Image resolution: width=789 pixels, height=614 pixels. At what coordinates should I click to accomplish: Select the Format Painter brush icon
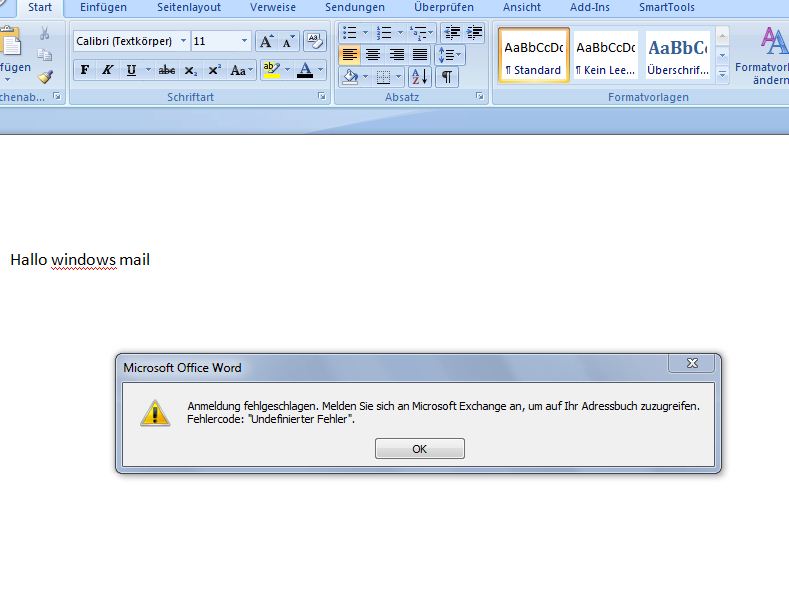45,76
